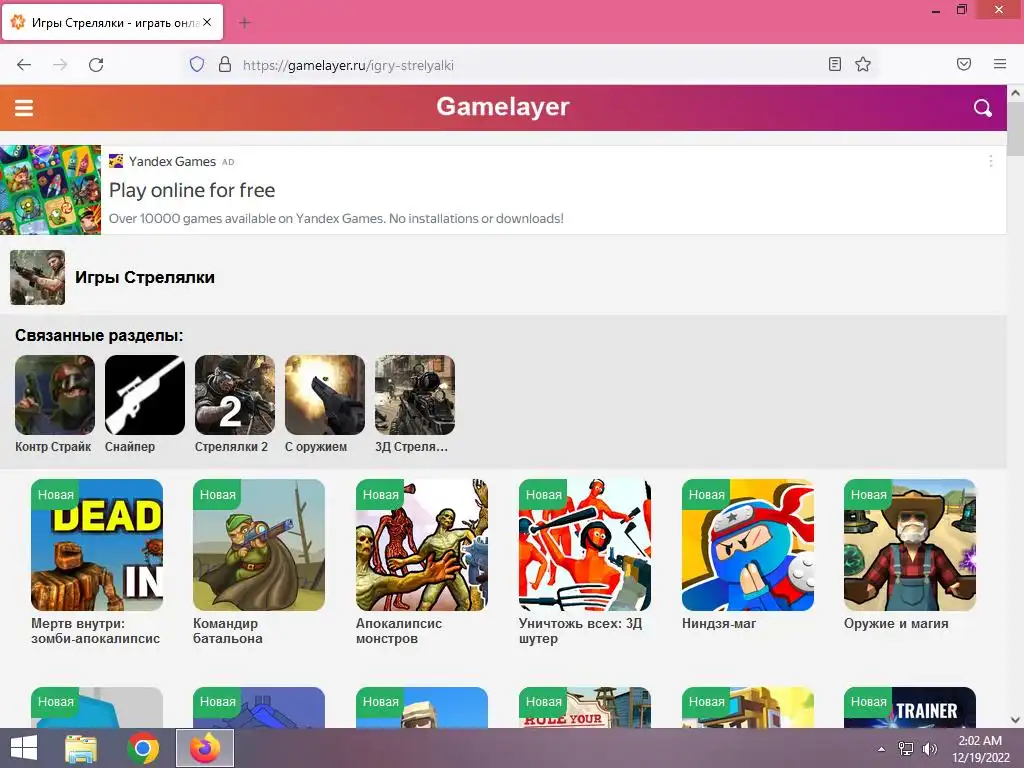The height and width of the screenshot is (768, 1024).
Task: Click the Оружие и магия title text
Action: tap(896, 624)
